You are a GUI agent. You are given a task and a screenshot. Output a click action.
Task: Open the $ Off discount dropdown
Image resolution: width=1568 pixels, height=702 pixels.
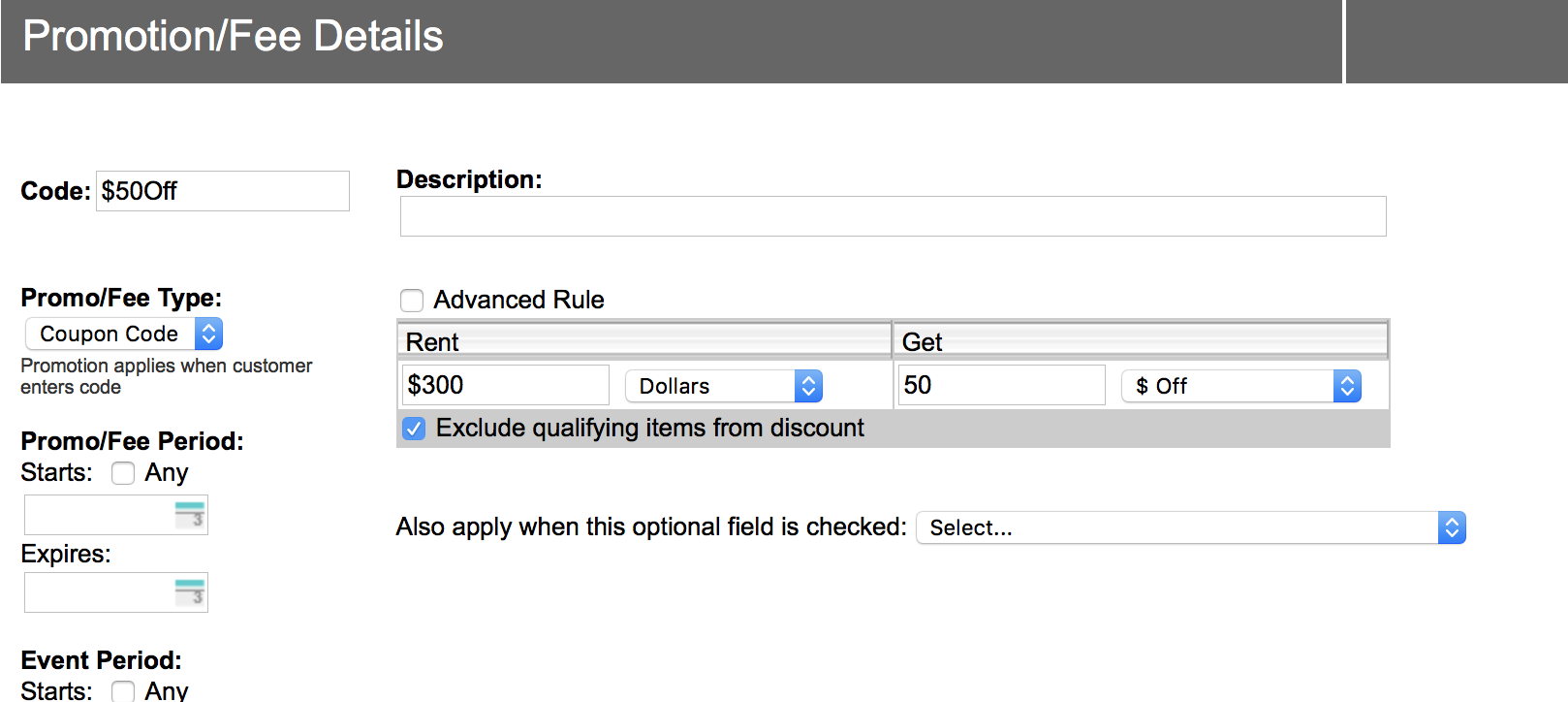coord(1241,386)
